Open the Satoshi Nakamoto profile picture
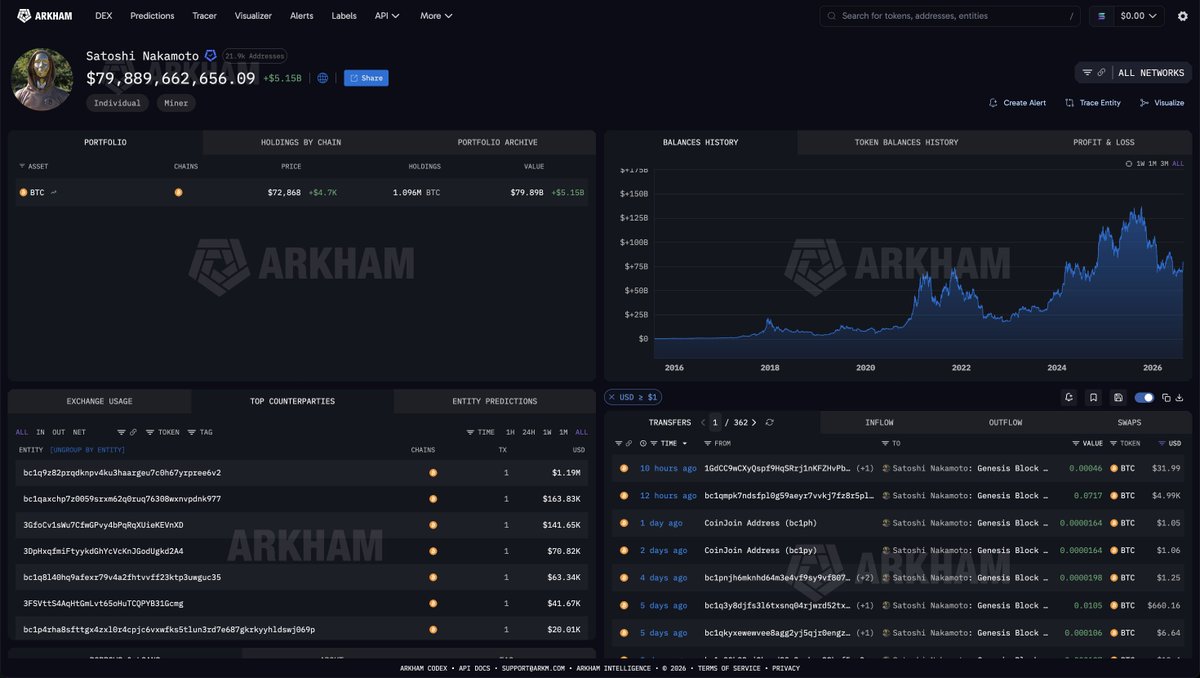This screenshot has width=1200, height=678. 41,79
